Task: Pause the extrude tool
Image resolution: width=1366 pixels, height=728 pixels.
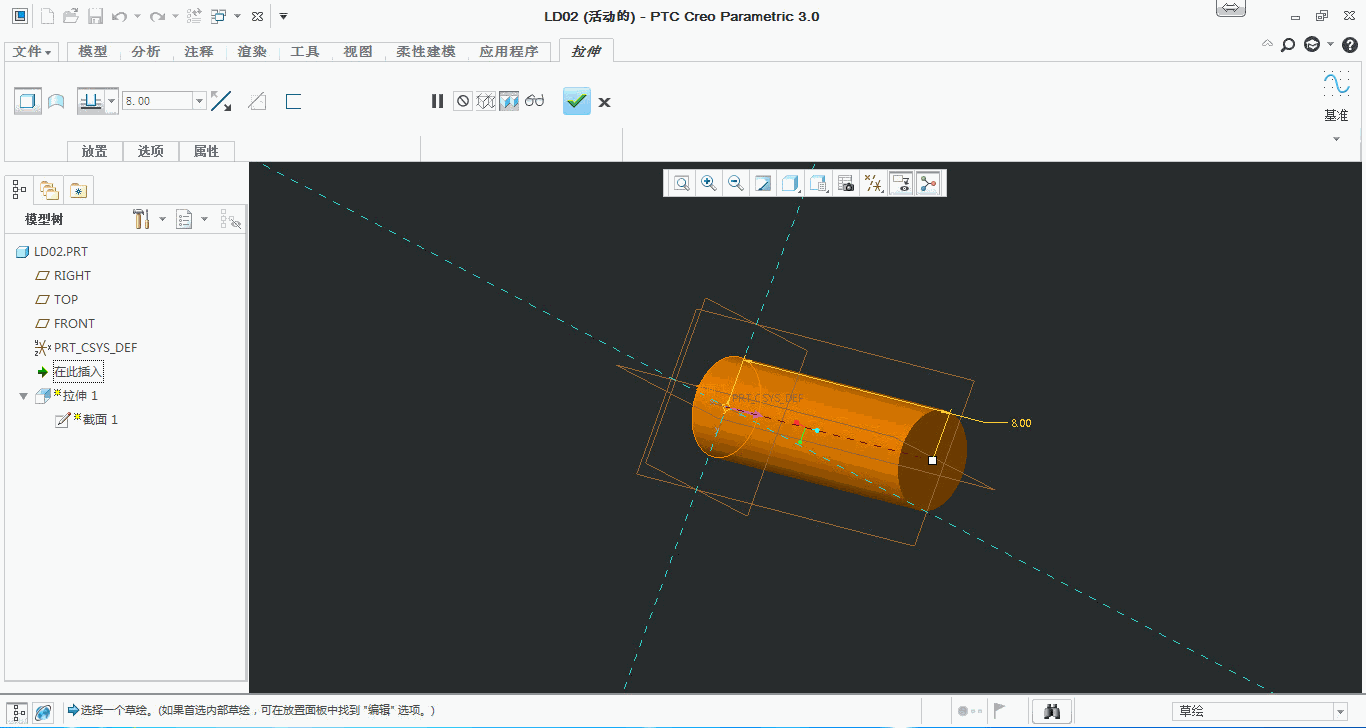Action: click(437, 101)
